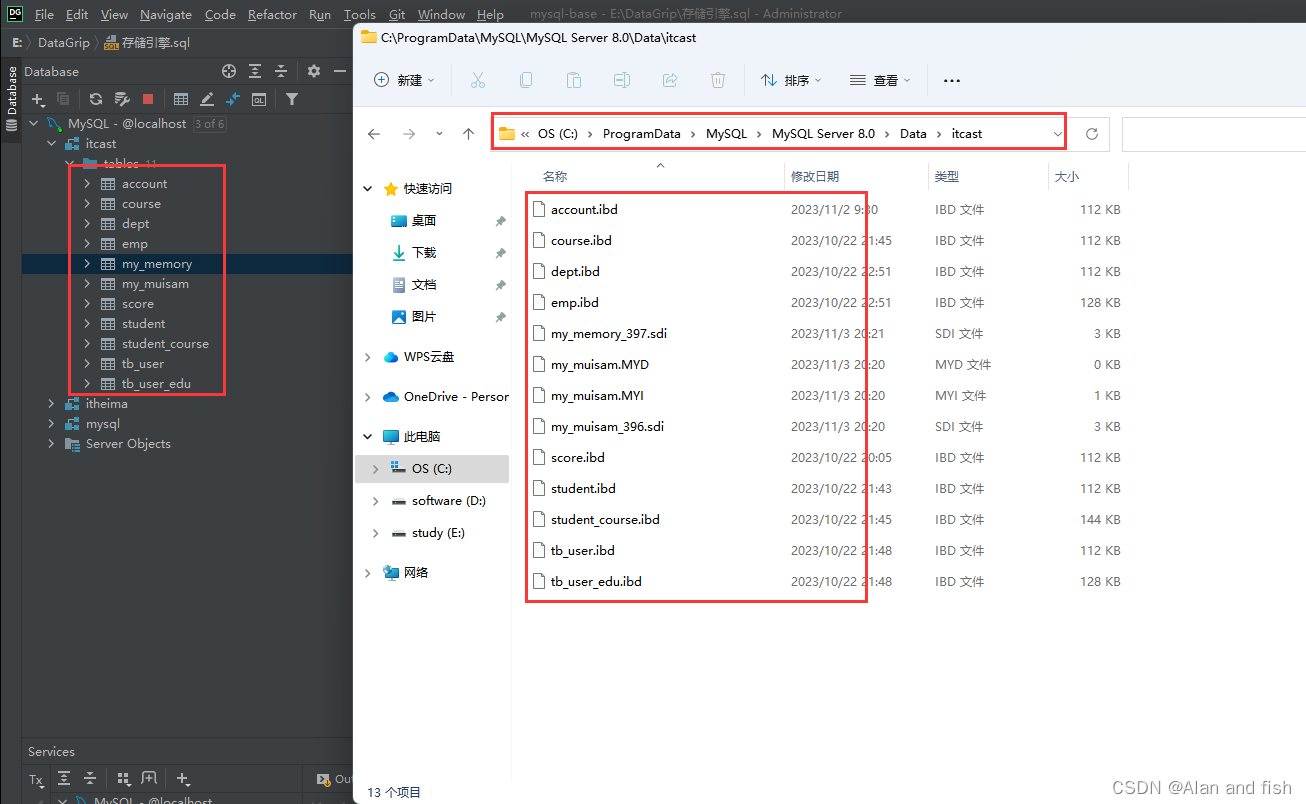Open the Refactor menu in DataGrip
This screenshot has width=1306, height=804.
coord(272,14)
